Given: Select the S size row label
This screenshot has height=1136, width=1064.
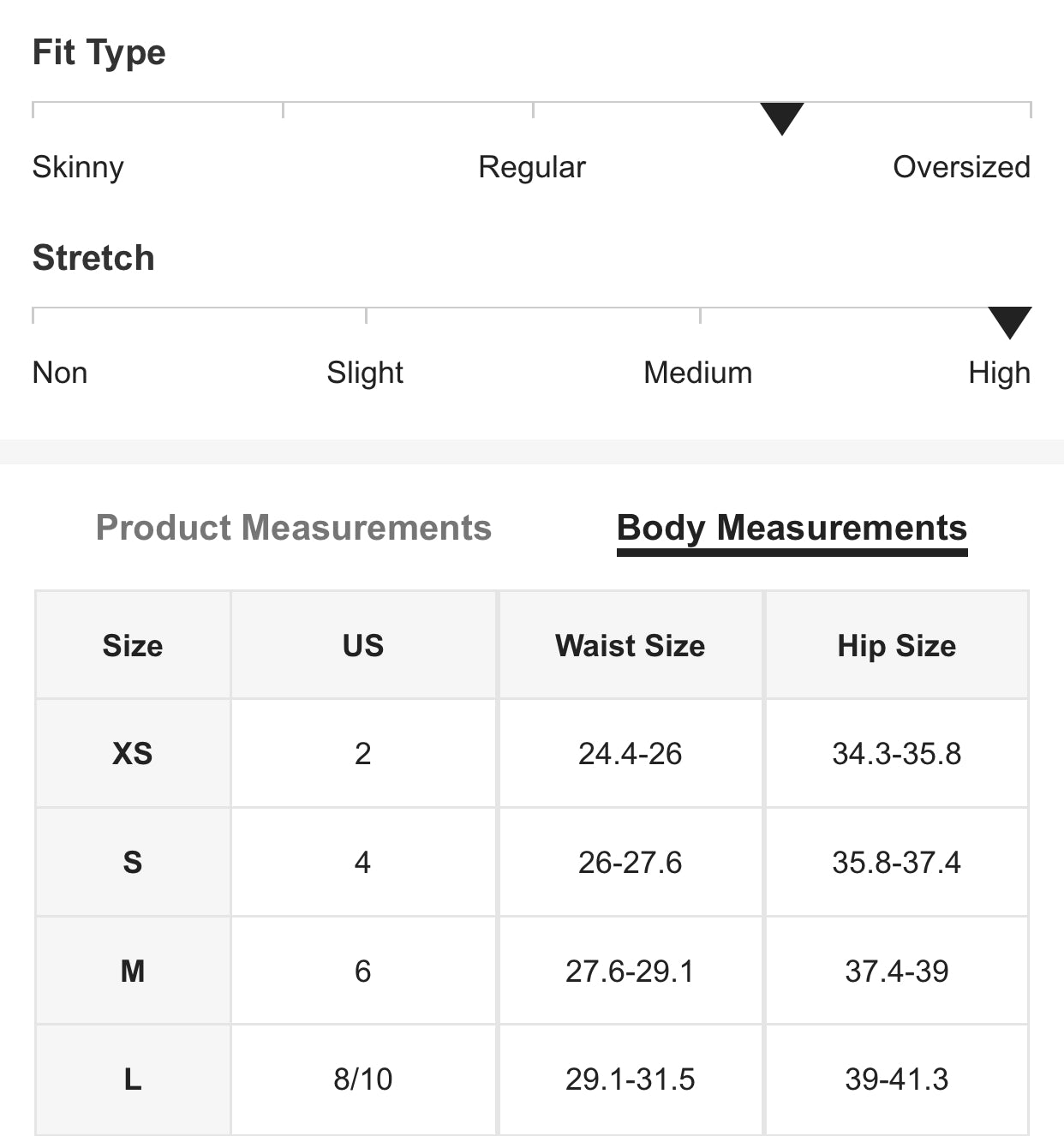Looking at the screenshot, I should click(133, 862).
